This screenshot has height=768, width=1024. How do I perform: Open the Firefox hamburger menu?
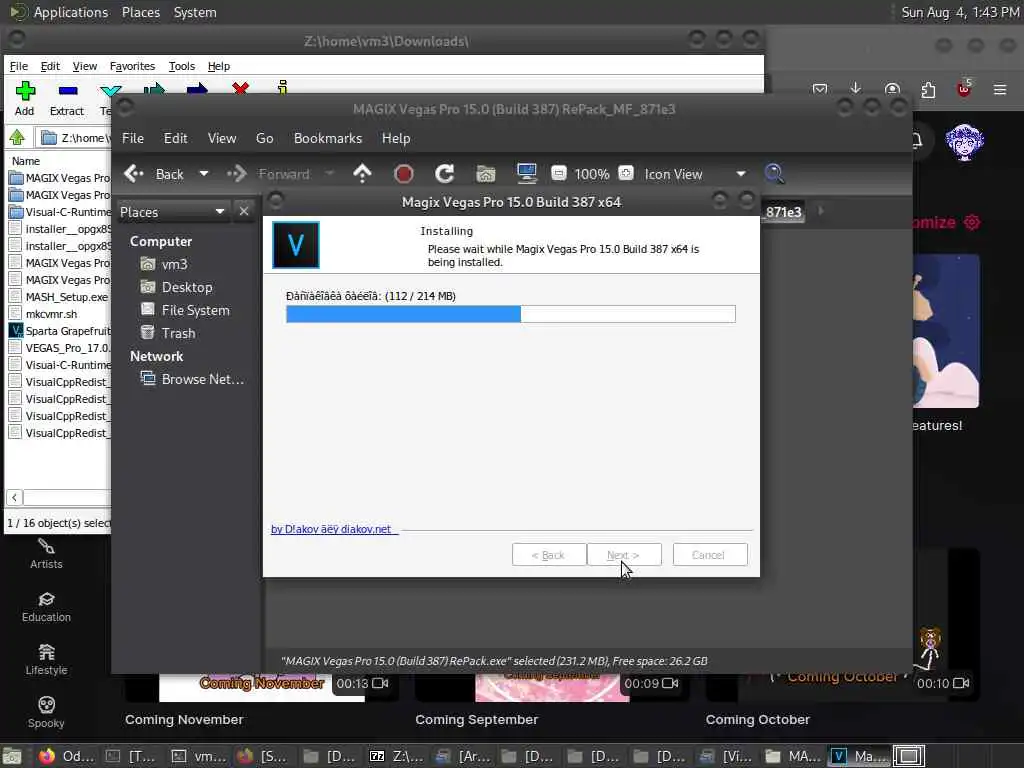coord(1000,89)
